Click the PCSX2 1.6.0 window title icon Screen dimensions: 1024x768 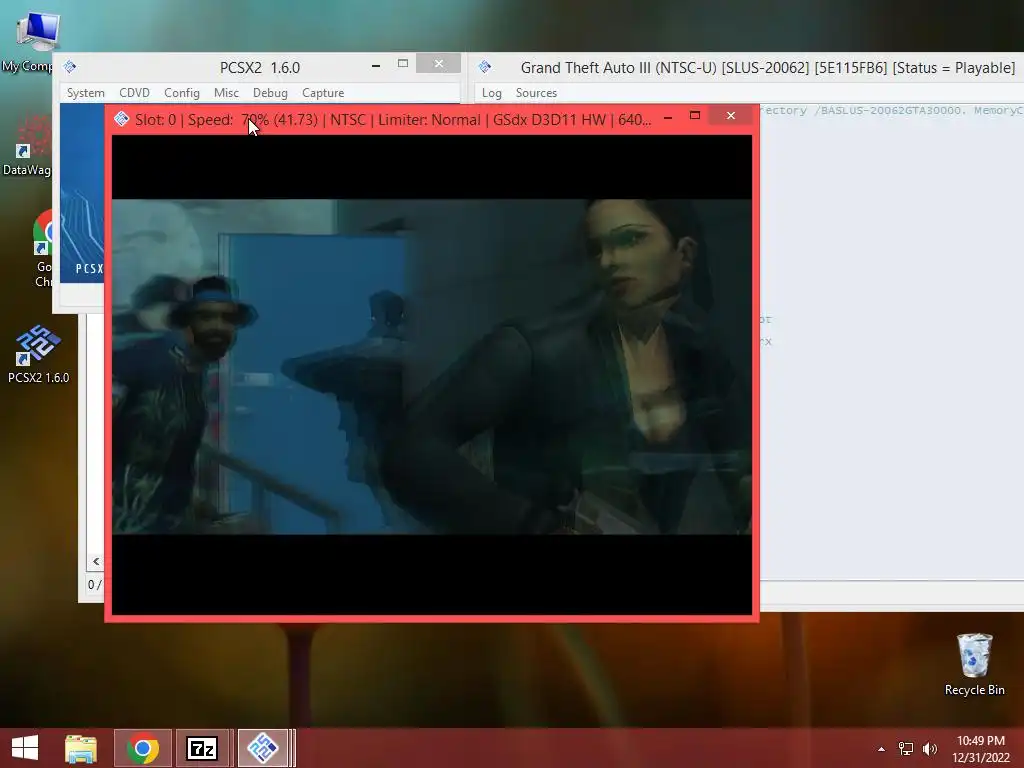point(70,67)
